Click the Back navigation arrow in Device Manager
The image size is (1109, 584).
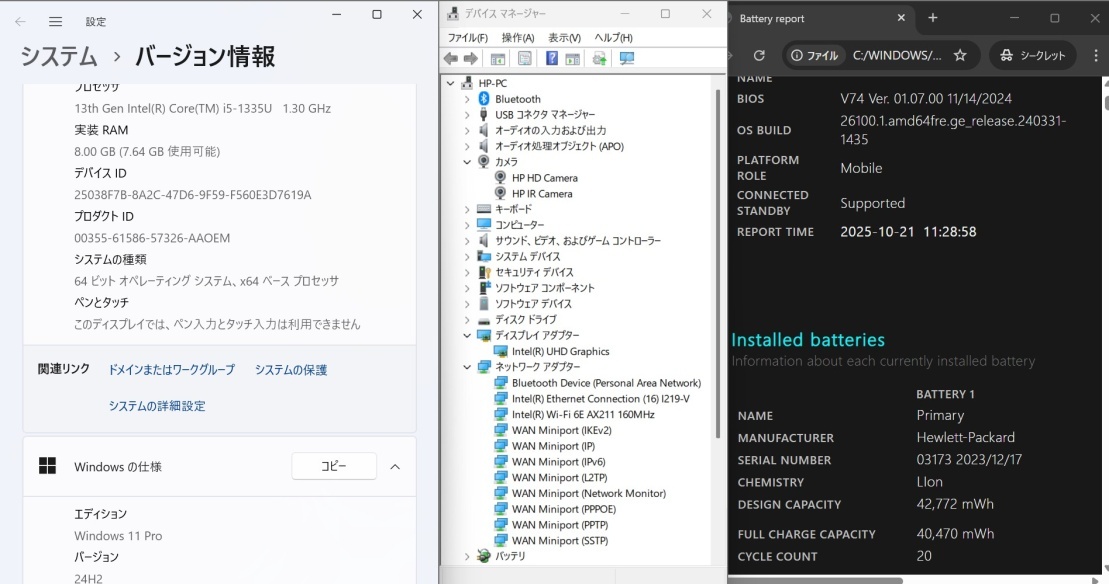tap(449, 58)
